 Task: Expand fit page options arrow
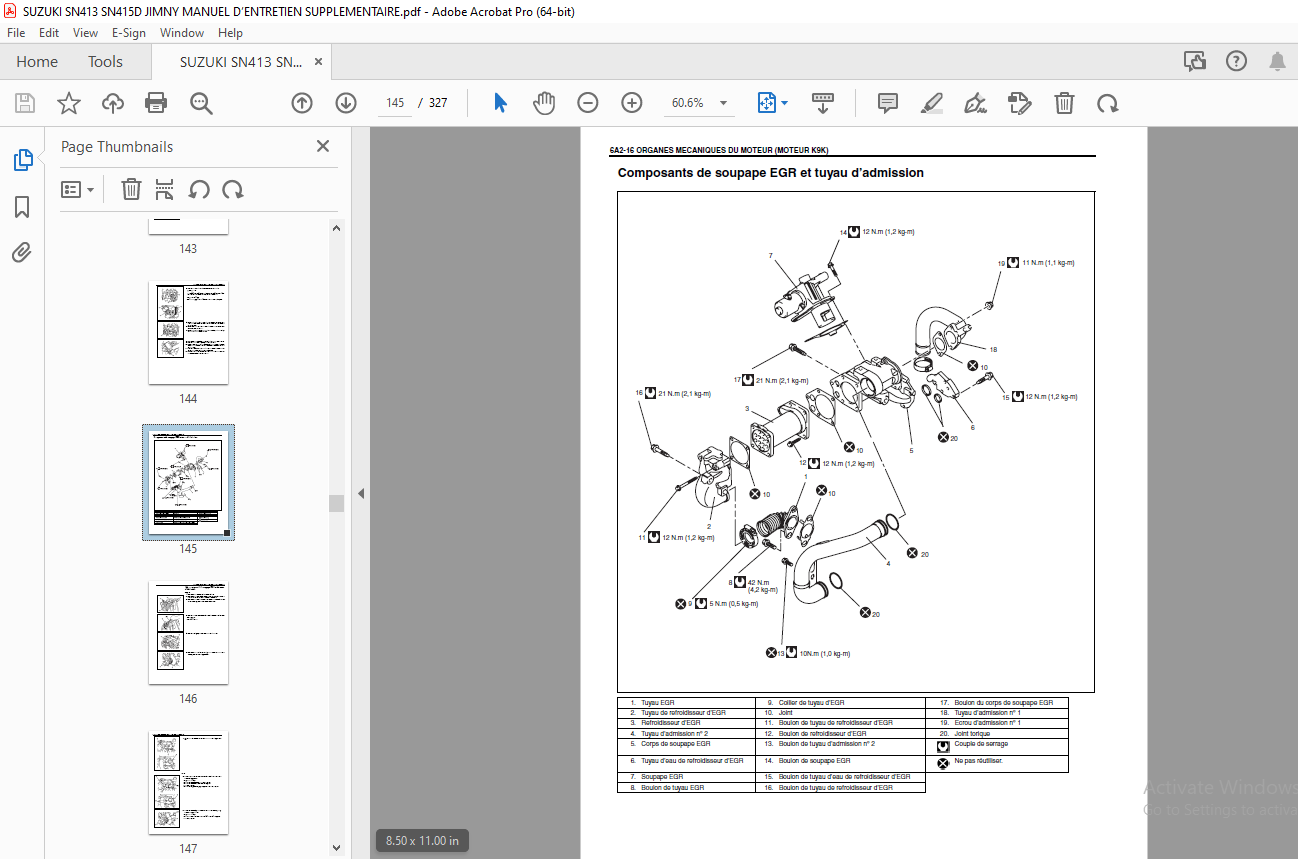[784, 103]
